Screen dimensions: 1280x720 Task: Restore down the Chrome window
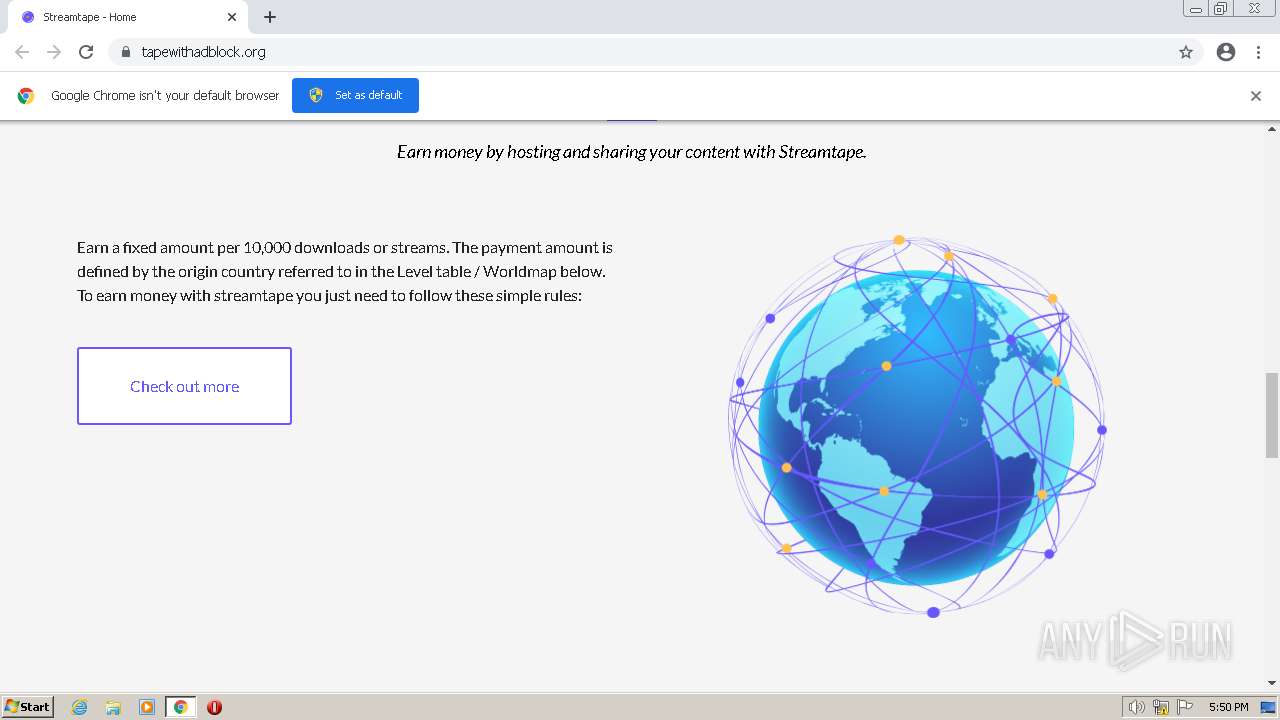pos(1221,9)
